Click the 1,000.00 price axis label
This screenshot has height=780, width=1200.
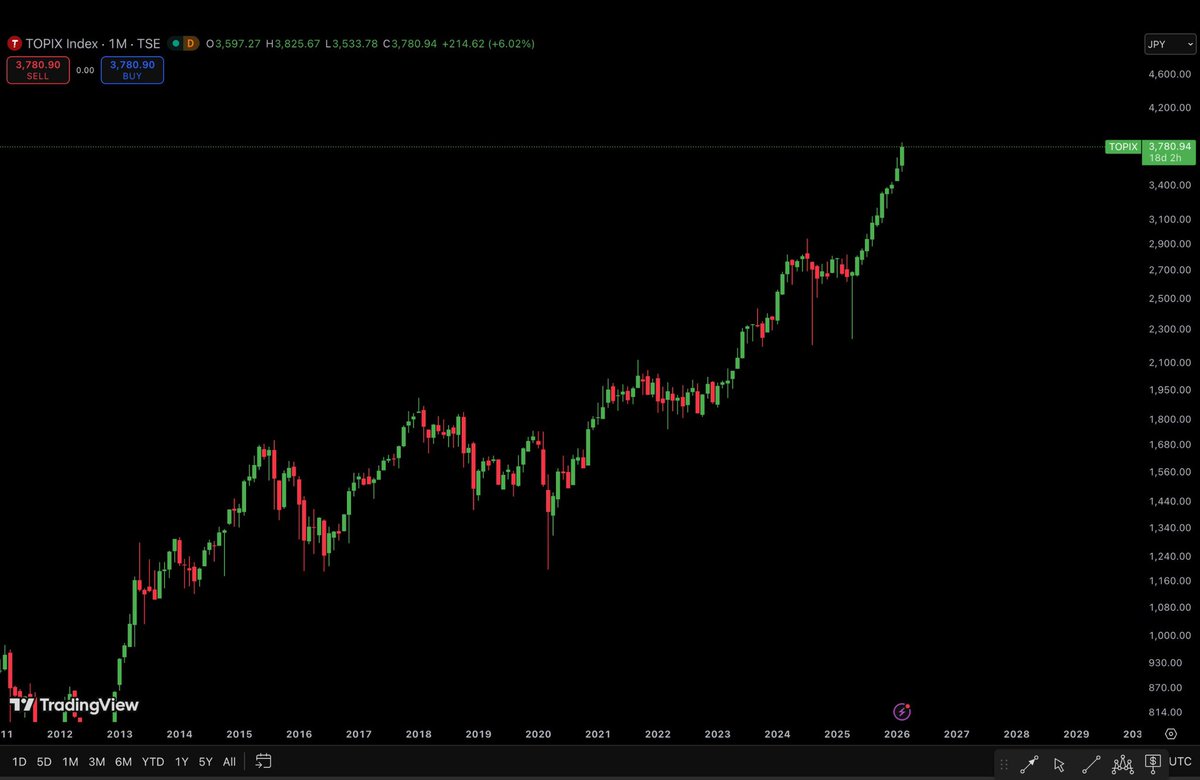pos(1171,635)
